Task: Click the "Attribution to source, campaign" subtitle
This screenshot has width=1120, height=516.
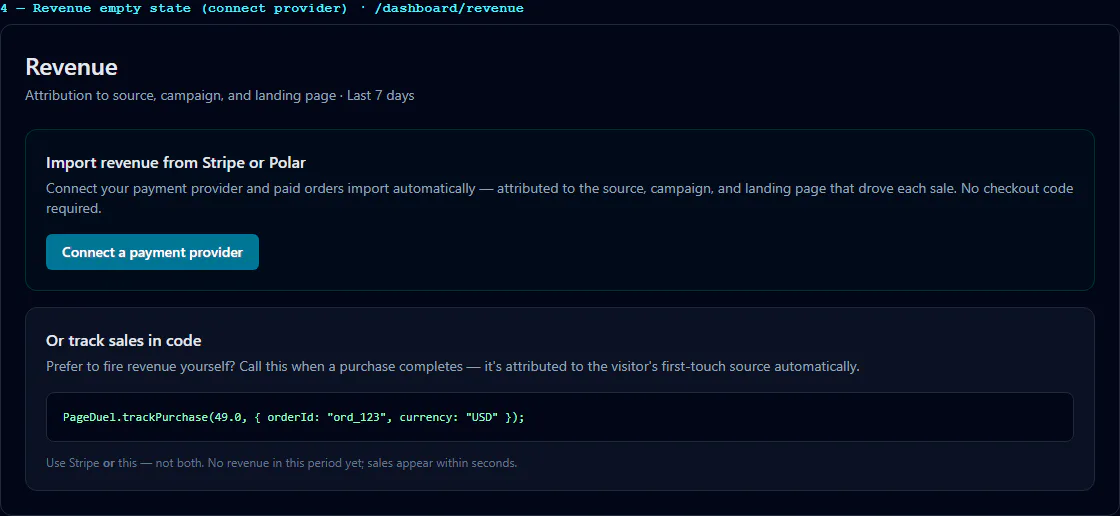Action: [x=219, y=95]
